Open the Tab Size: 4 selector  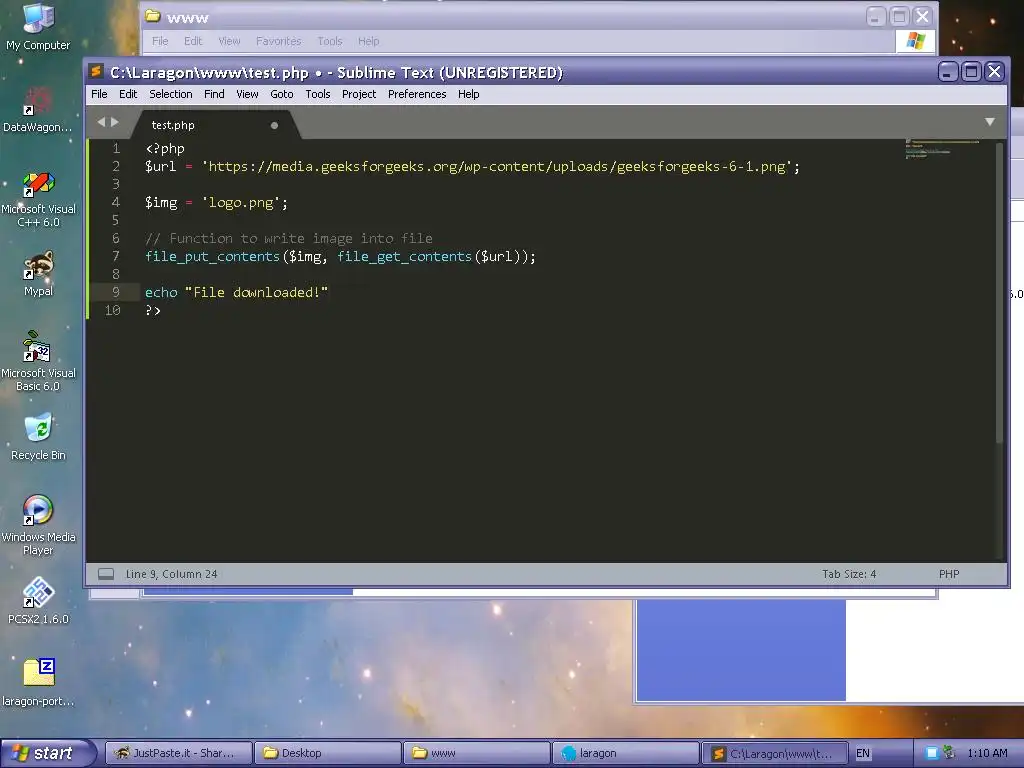[x=849, y=574]
